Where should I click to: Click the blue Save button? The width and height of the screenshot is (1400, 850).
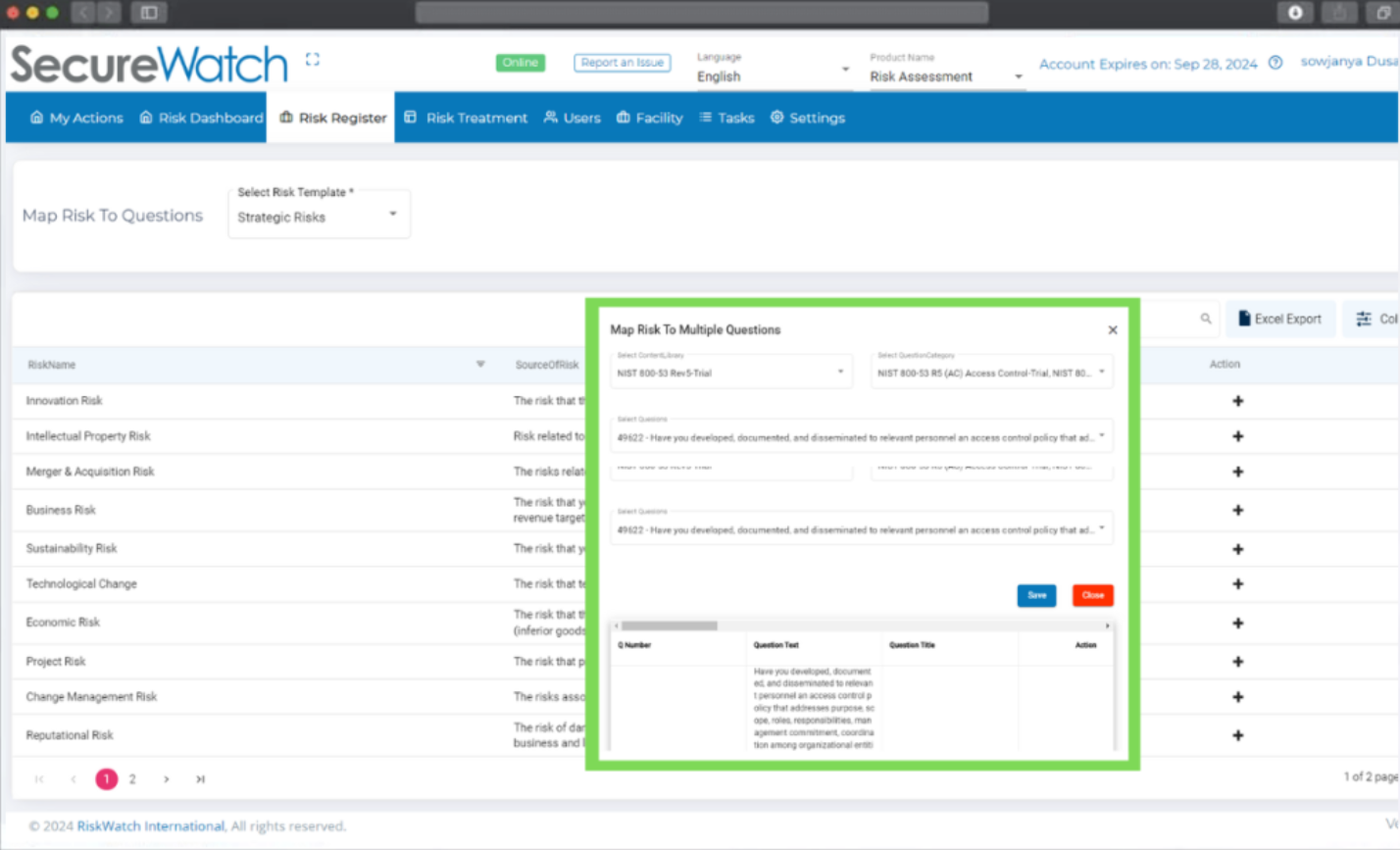(1036, 595)
